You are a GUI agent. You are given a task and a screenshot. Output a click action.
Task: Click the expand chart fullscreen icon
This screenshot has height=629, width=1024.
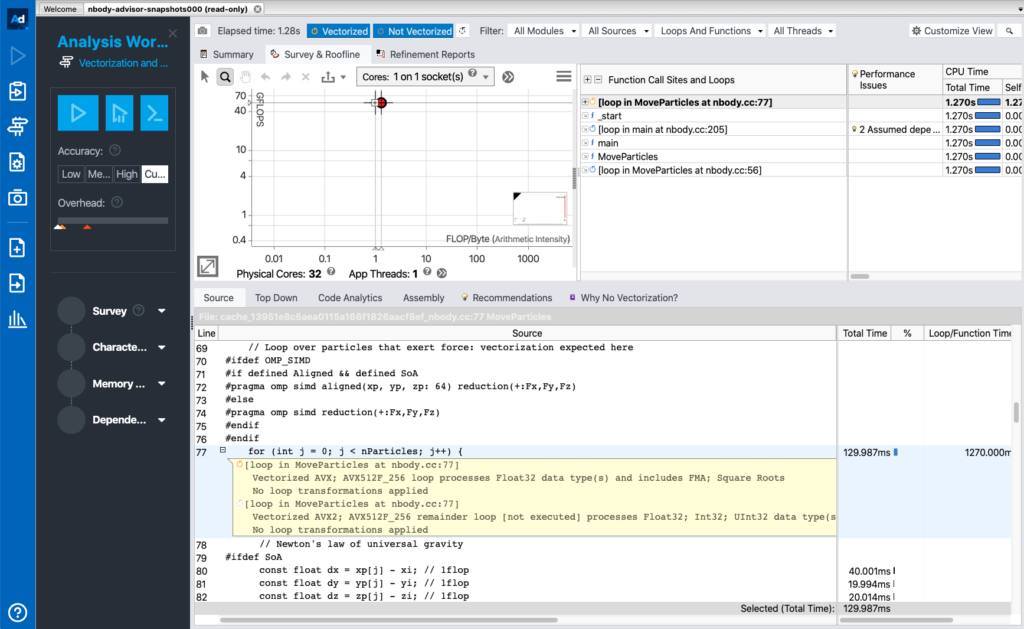[207, 266]
